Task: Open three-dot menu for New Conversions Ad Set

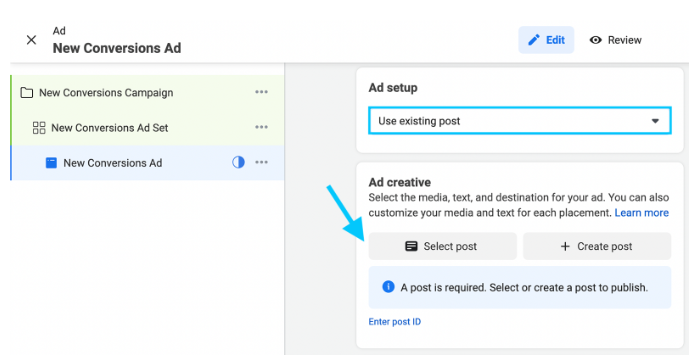Action: tap(261, 127)
